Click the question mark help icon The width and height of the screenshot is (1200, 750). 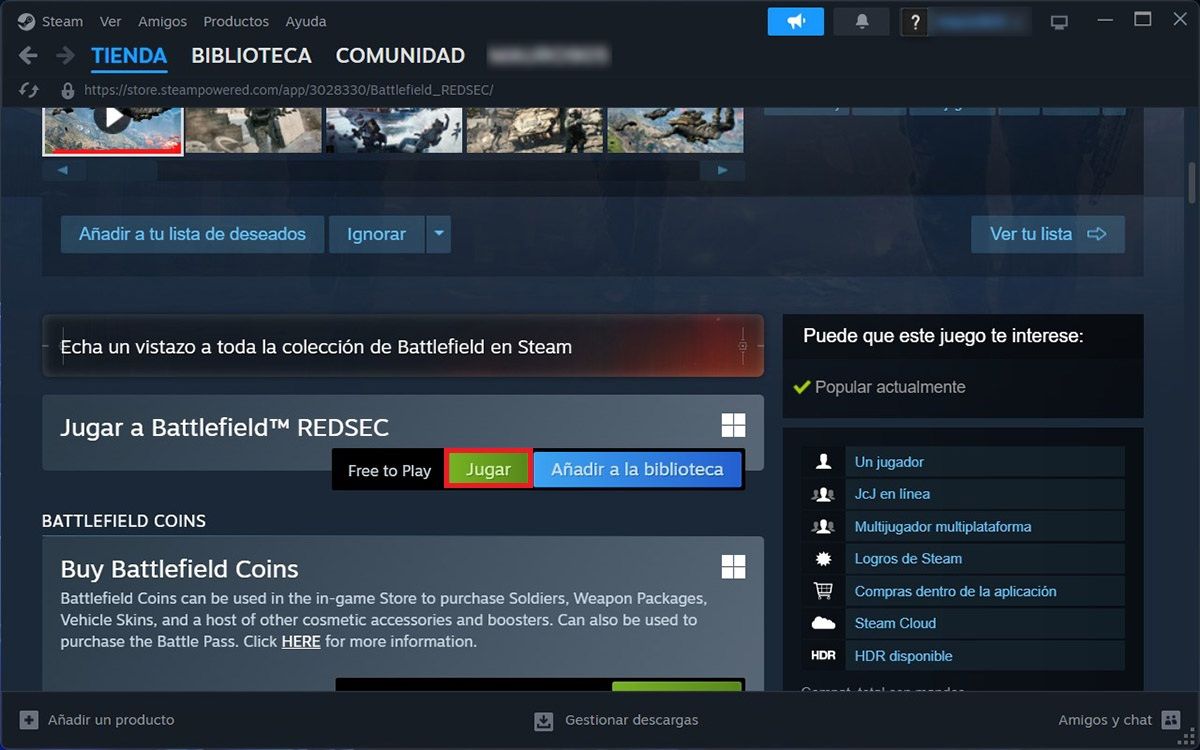[914, 22]
